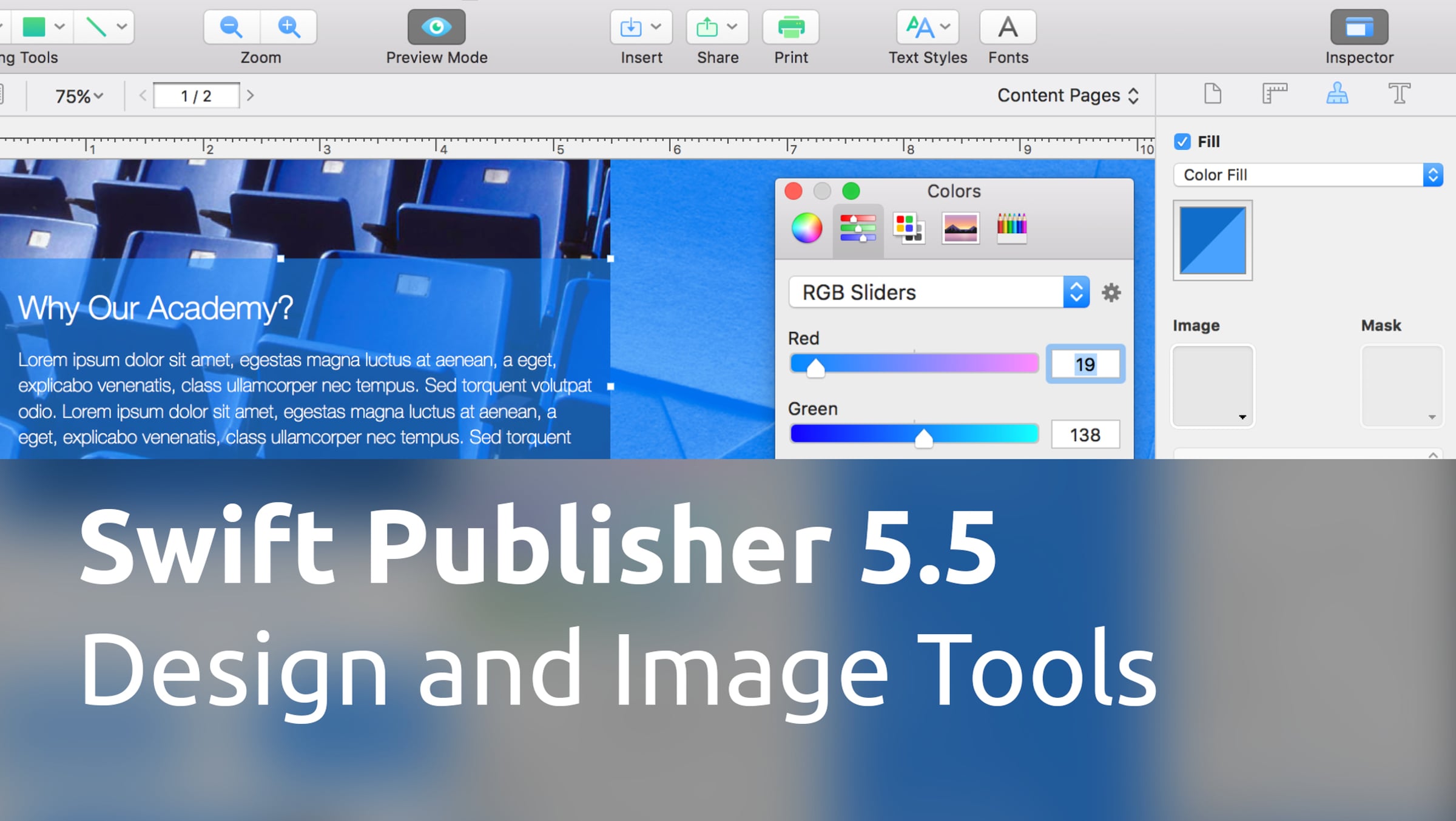Select the pencils color picker tab

pos(1011,229)
